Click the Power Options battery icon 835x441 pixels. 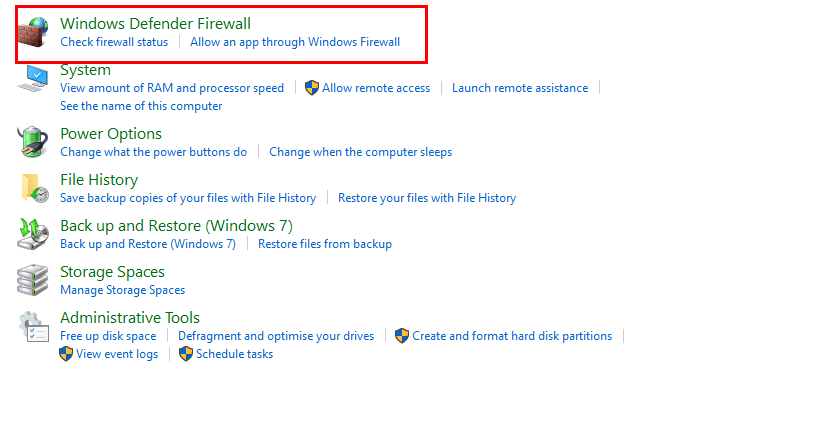coord(34,142)
